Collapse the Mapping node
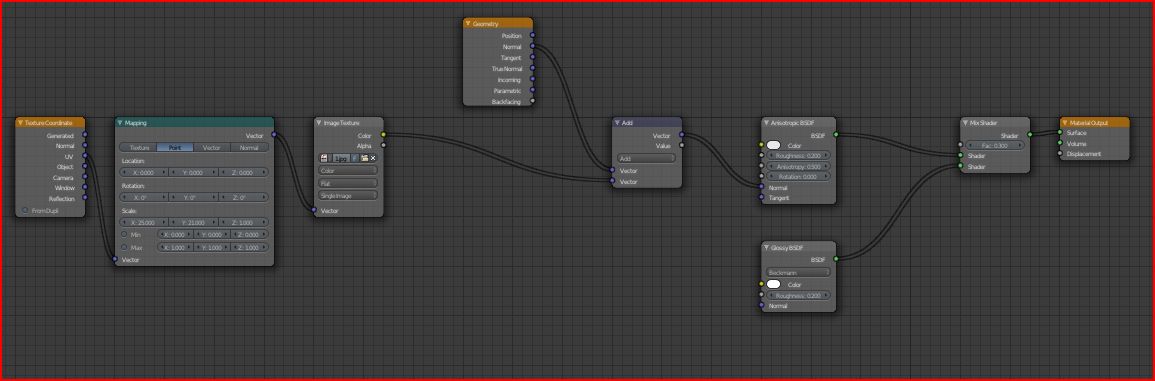Viewport: 1155px width, 381px height. pyautogui.click(x=120, y=123)
